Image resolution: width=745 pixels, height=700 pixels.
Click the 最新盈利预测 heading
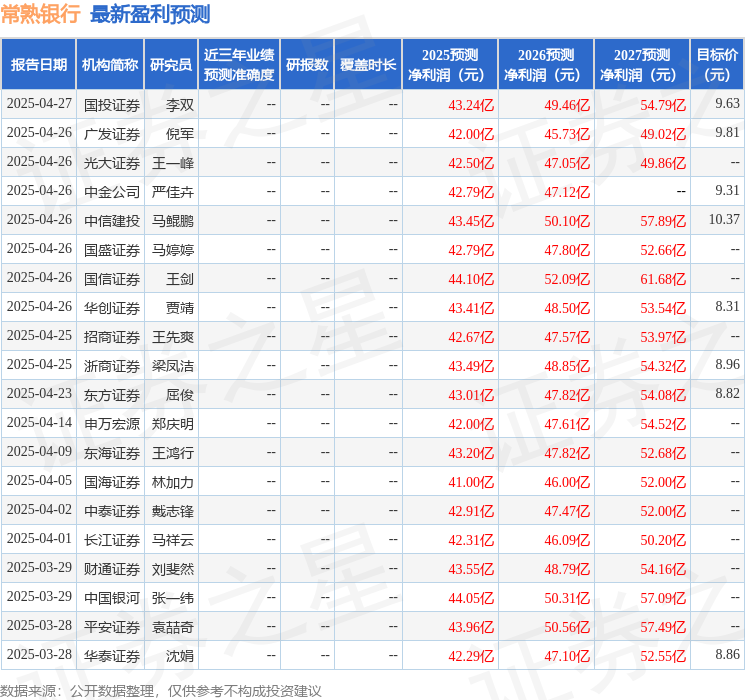(150, 14)
